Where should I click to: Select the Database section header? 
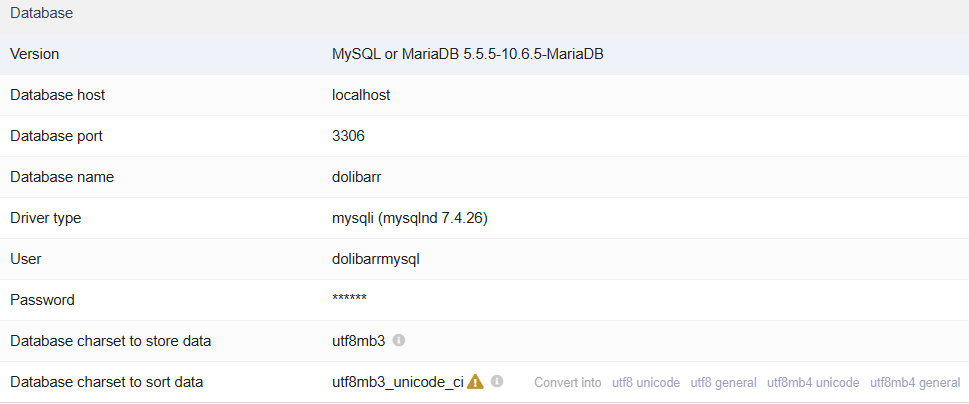click(41, 13)
